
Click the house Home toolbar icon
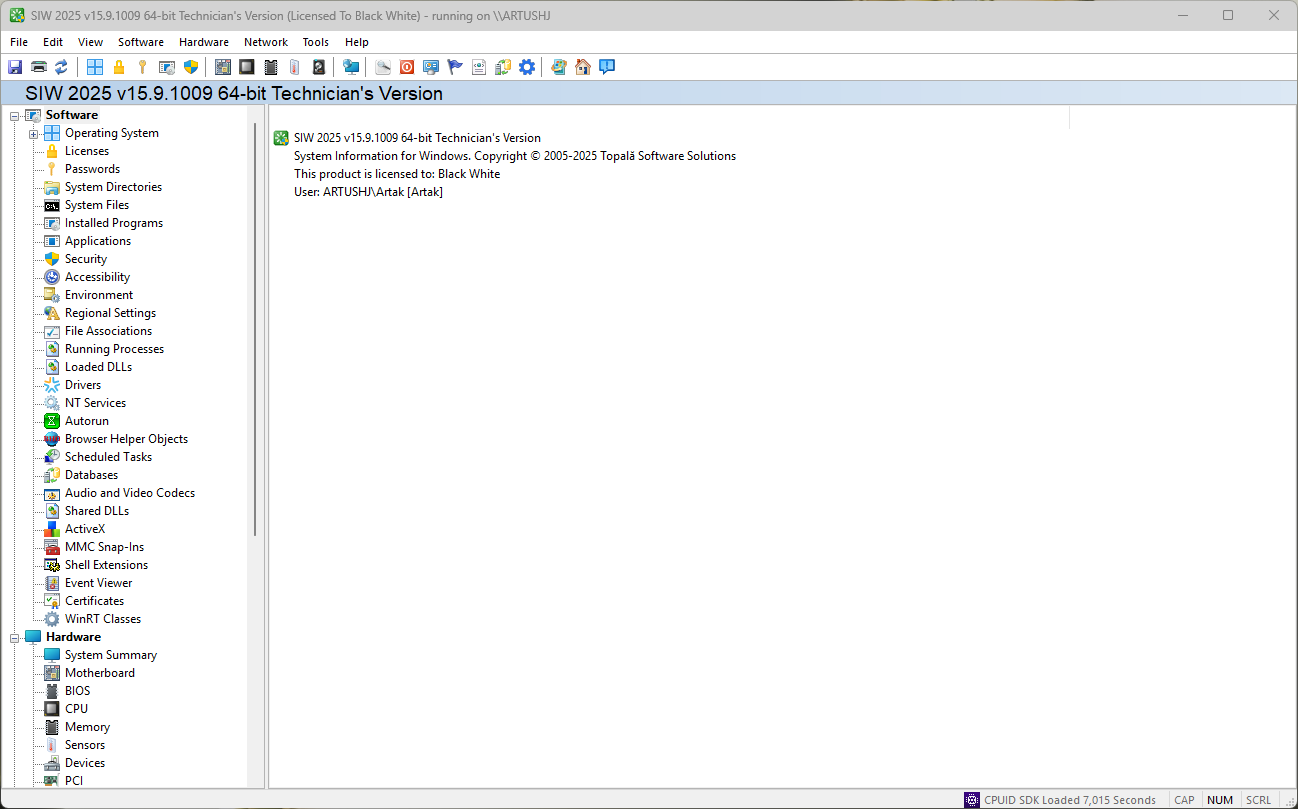point(583,67)
